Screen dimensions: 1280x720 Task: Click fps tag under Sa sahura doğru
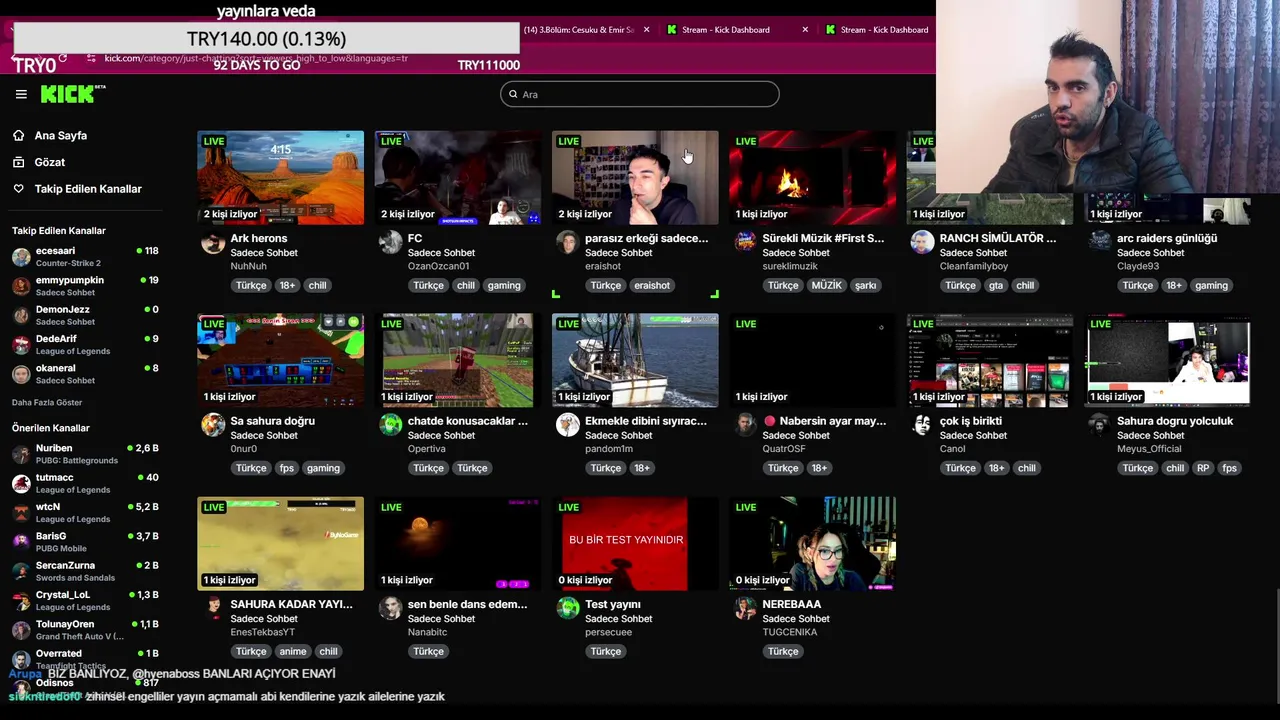point(287,468)
